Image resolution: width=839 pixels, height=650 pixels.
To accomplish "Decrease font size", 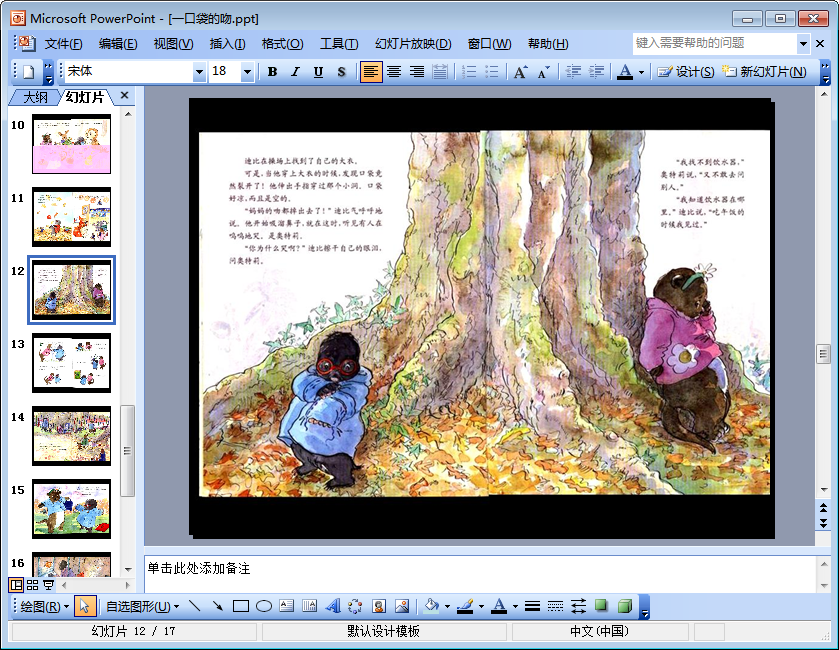I will point(544,72).
